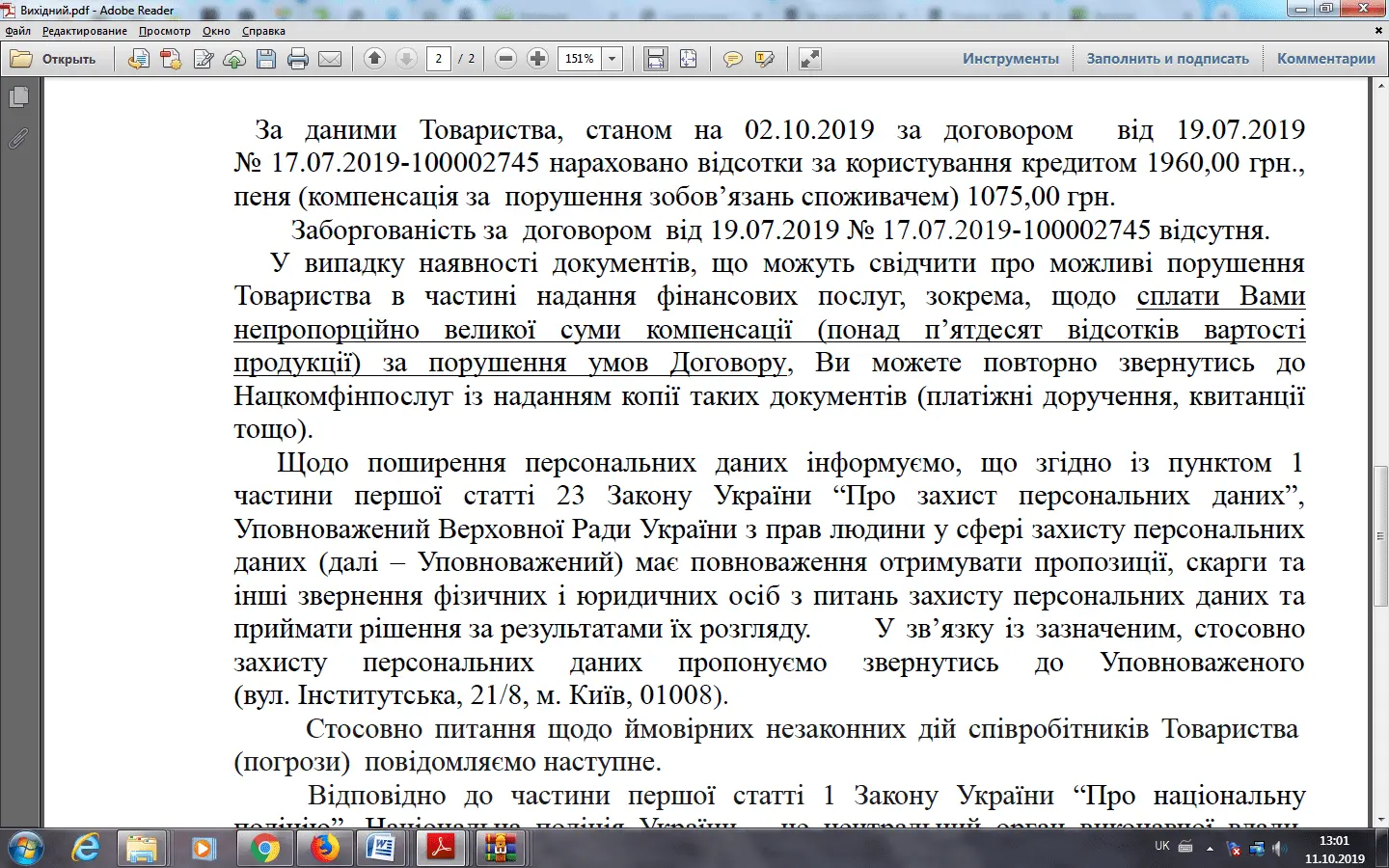Save the document using the Save icon

(x=265, y=58)
